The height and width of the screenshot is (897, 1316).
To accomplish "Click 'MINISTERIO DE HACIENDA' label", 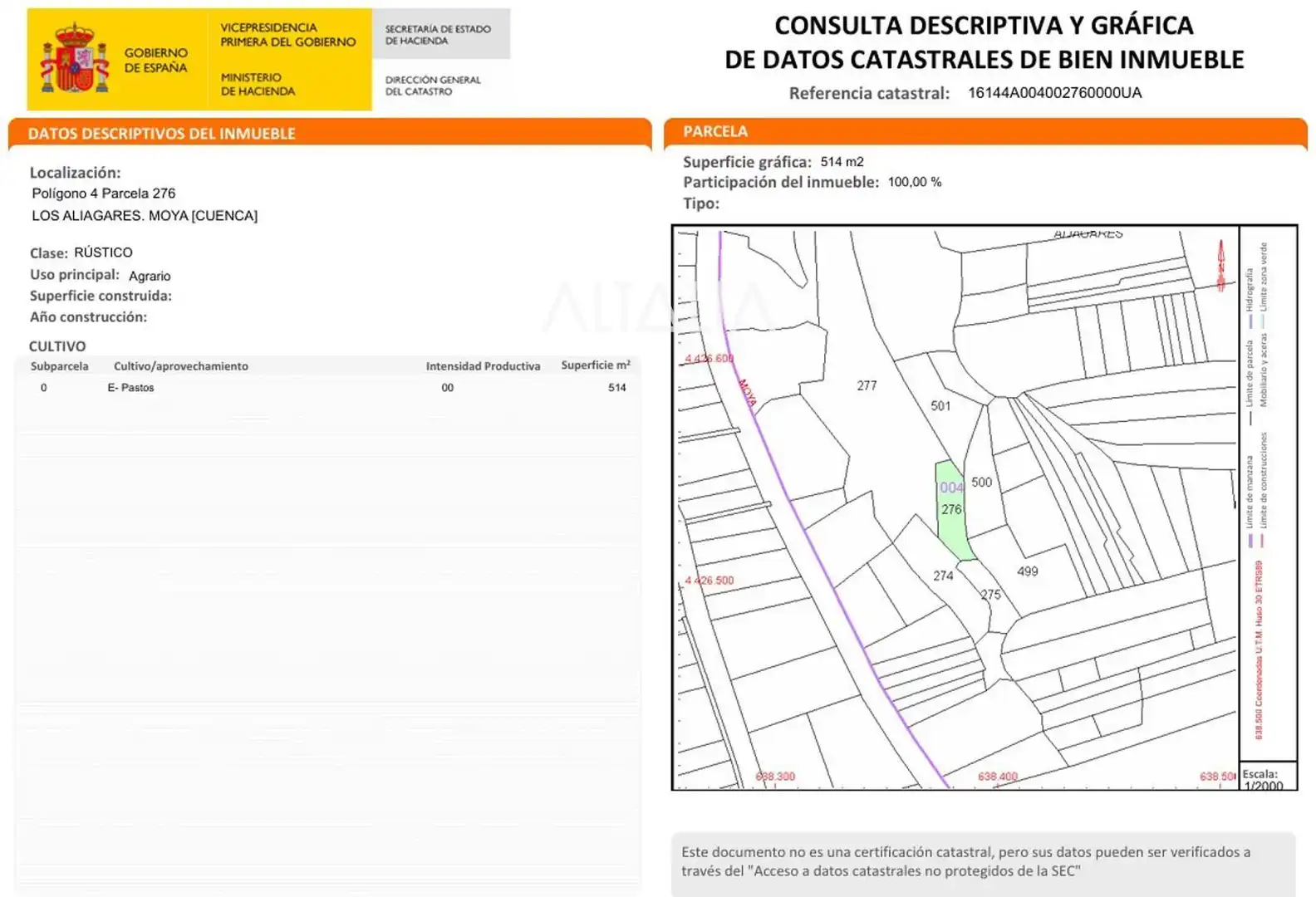I will 258,84.
